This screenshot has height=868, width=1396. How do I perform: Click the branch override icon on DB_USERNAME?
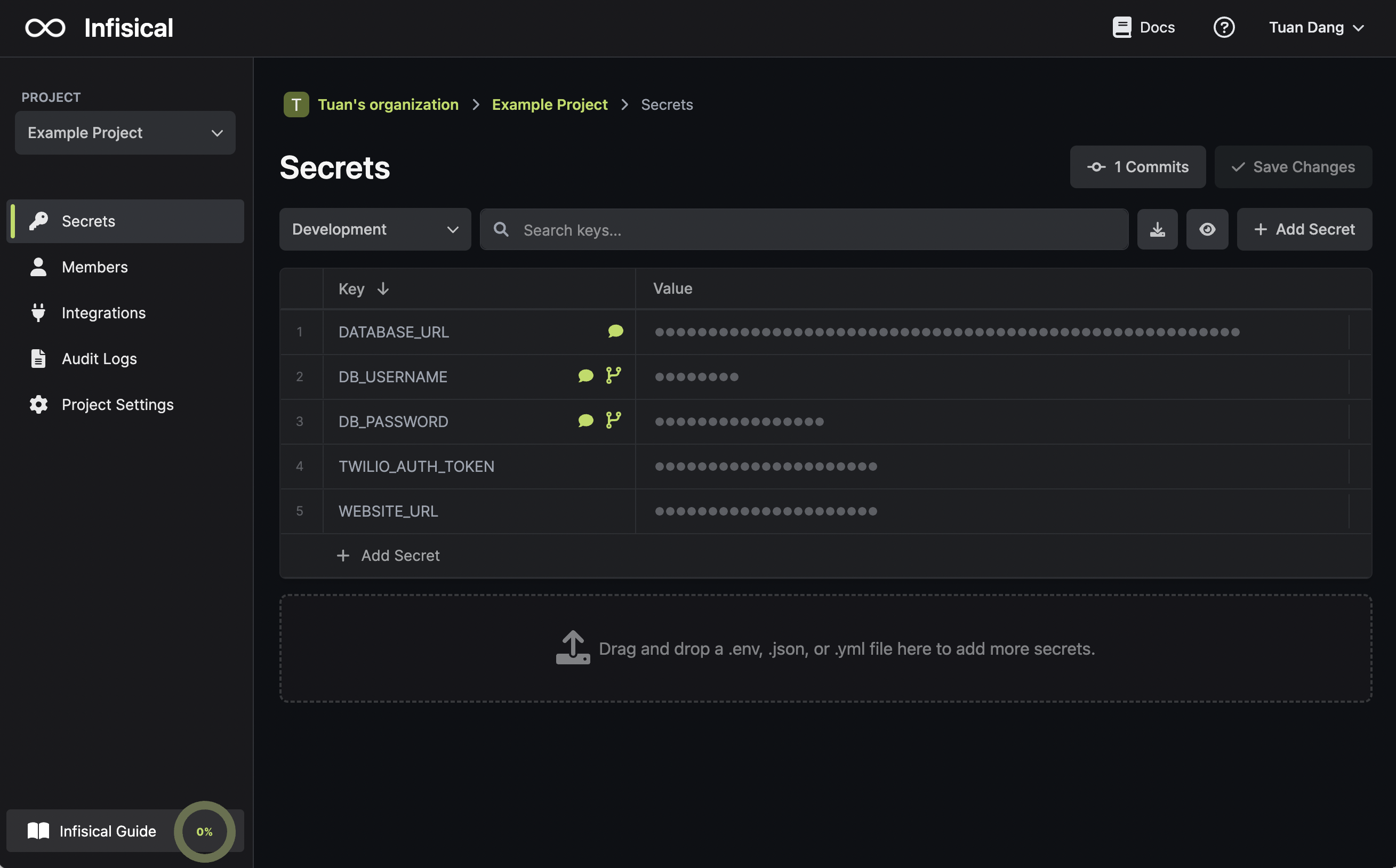click(x=614, y=375)
